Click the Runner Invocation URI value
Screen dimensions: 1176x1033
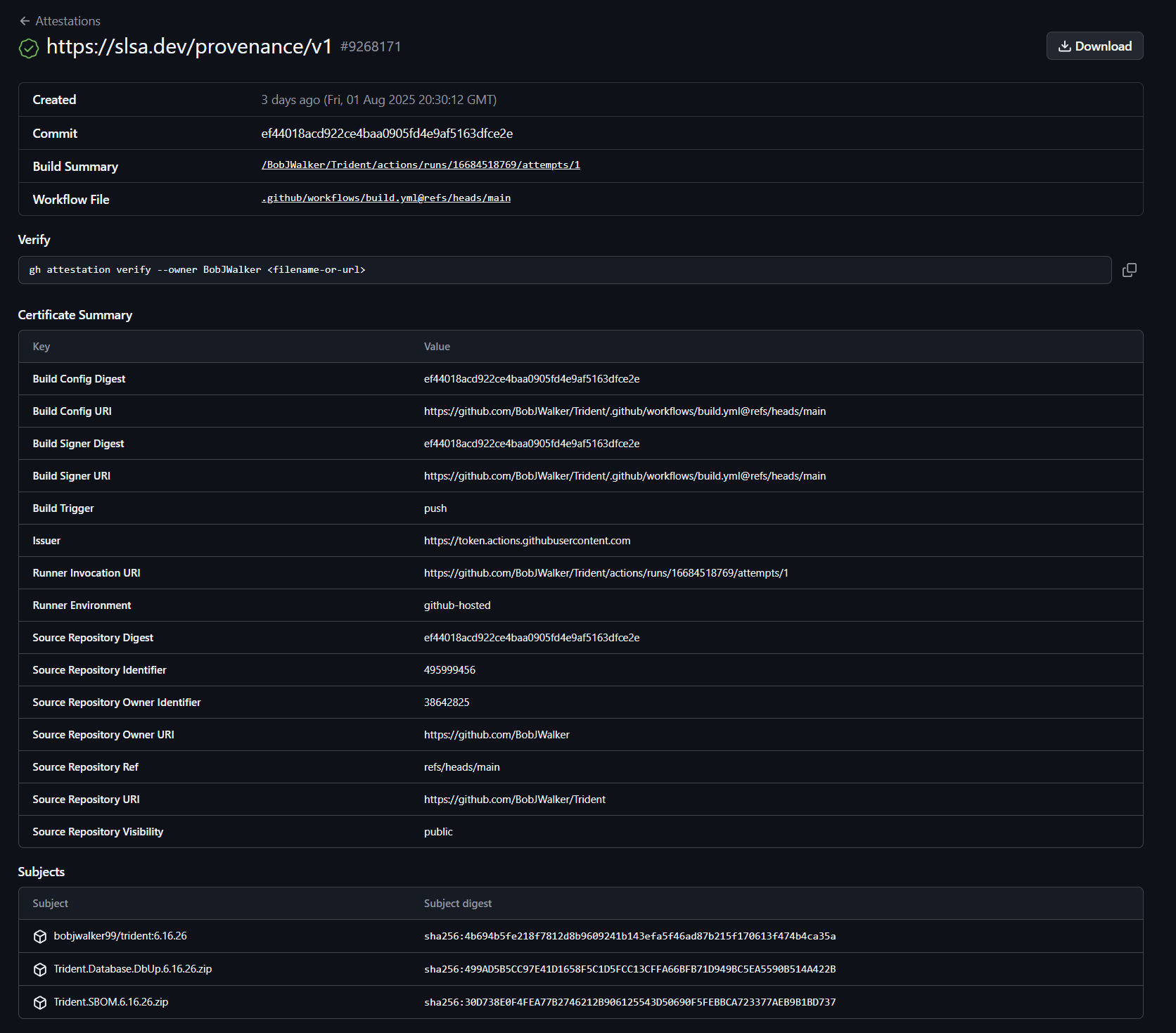[x=606, y=572]
